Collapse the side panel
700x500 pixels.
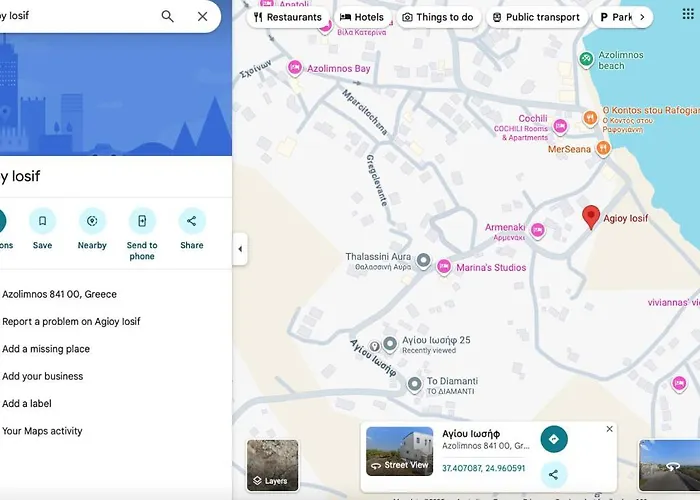click(240, 249)
